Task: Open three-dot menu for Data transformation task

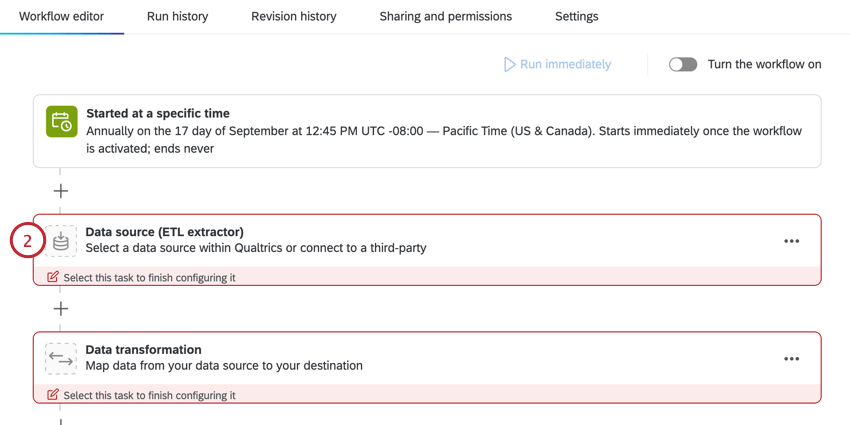Action: 791,358
